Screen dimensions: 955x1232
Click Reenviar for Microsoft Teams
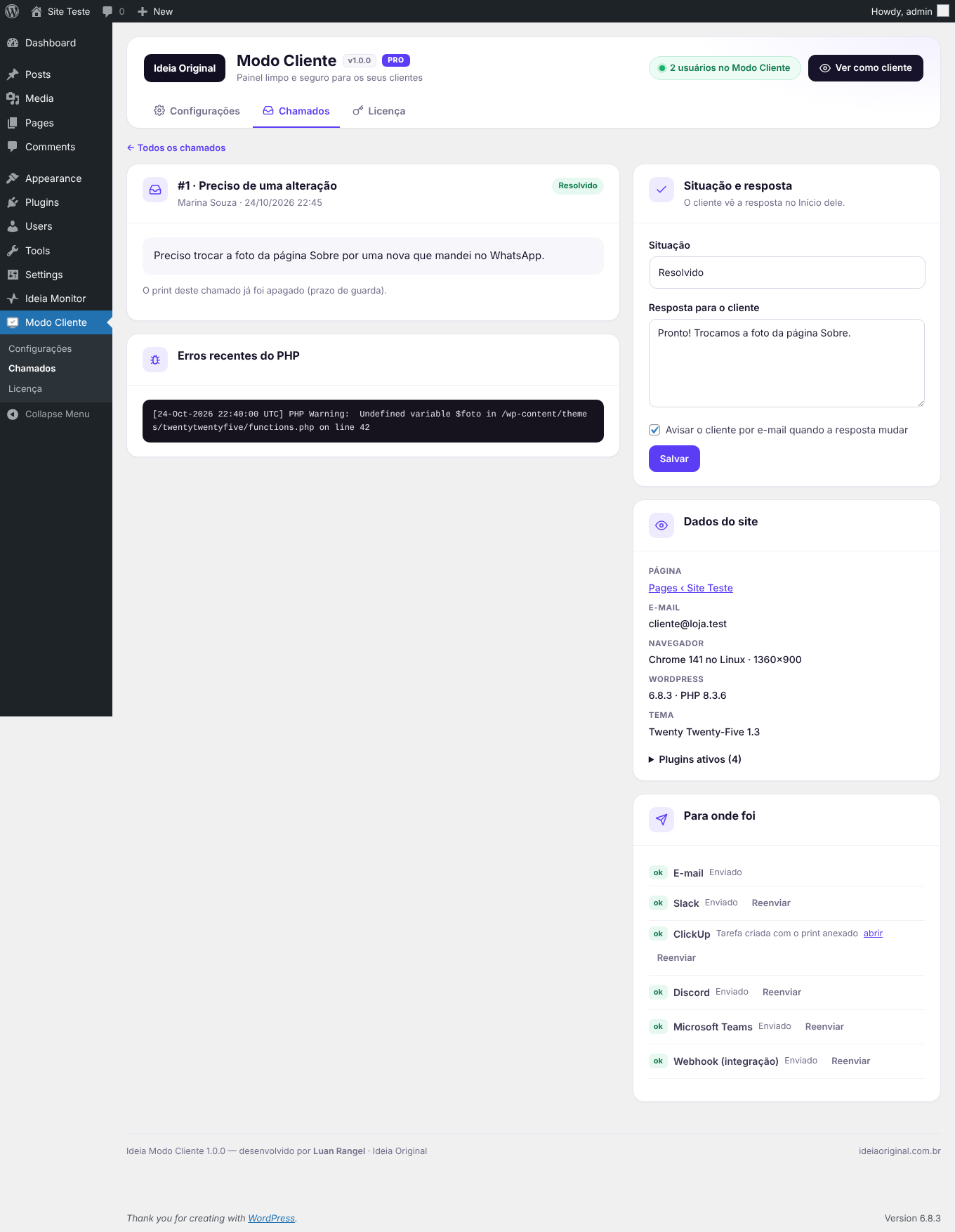pos(824,1027)
